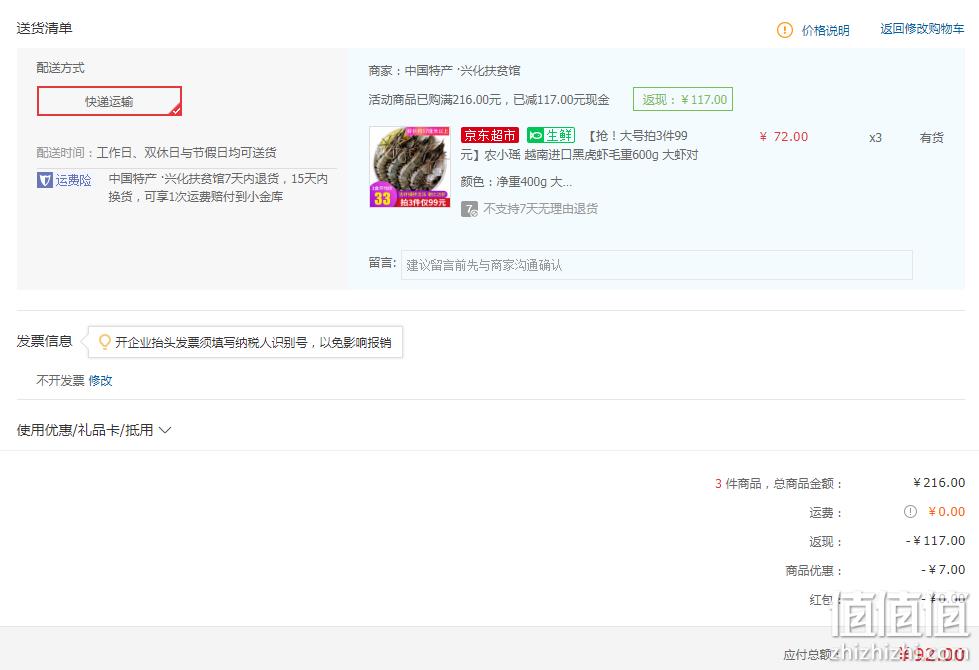Go back via 返回修改购物车 link
The width and height of the screenshot is (979, 670).
[x=922, y=29]
